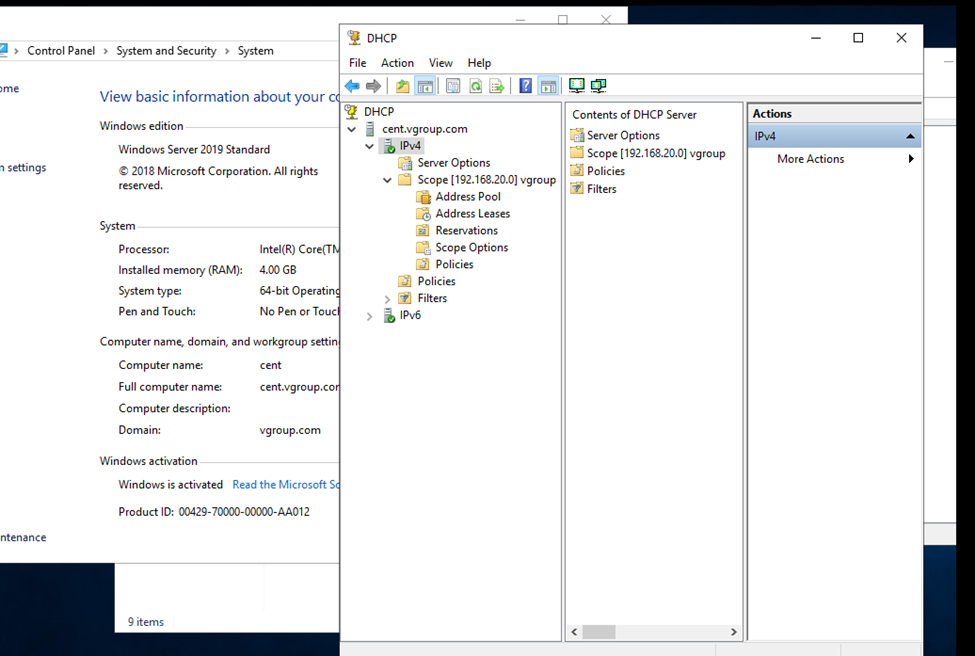Collapse the IPv4 Actions section header arrow
Viewport: 975px width, 656px height.
click(910, 136)
